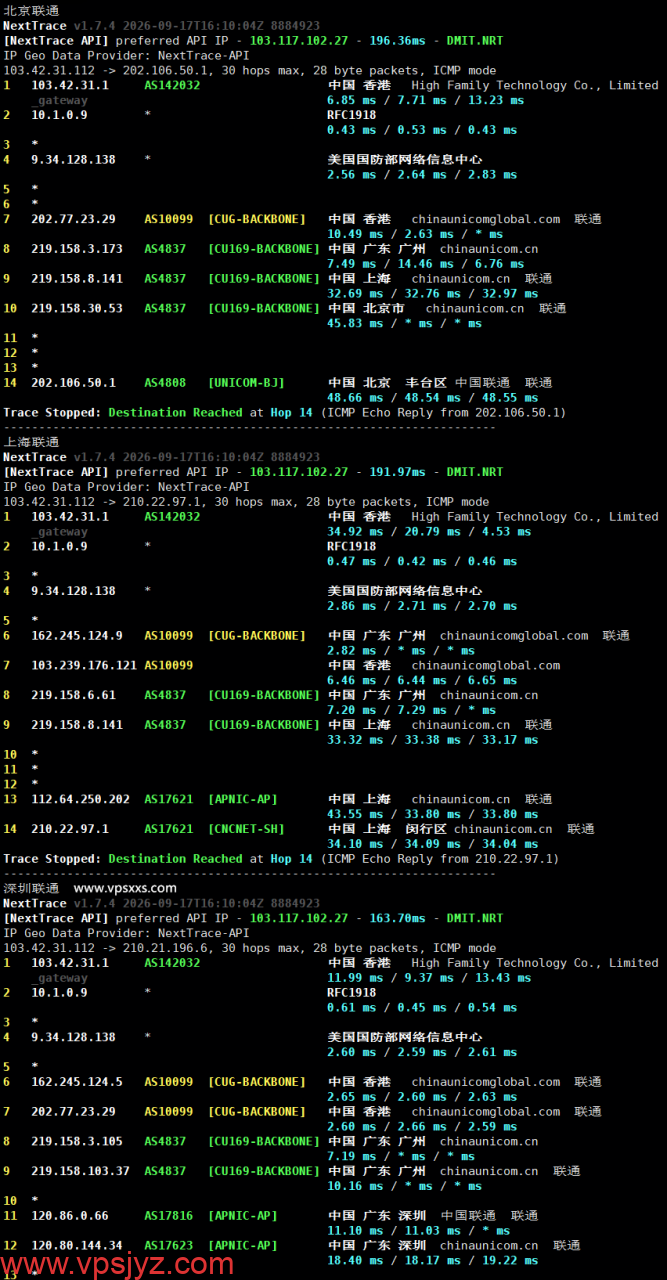This screenshot has width=667, height=1280.
Task: Select the IP address 120.80.144.34
Action: pos(77,1246)
